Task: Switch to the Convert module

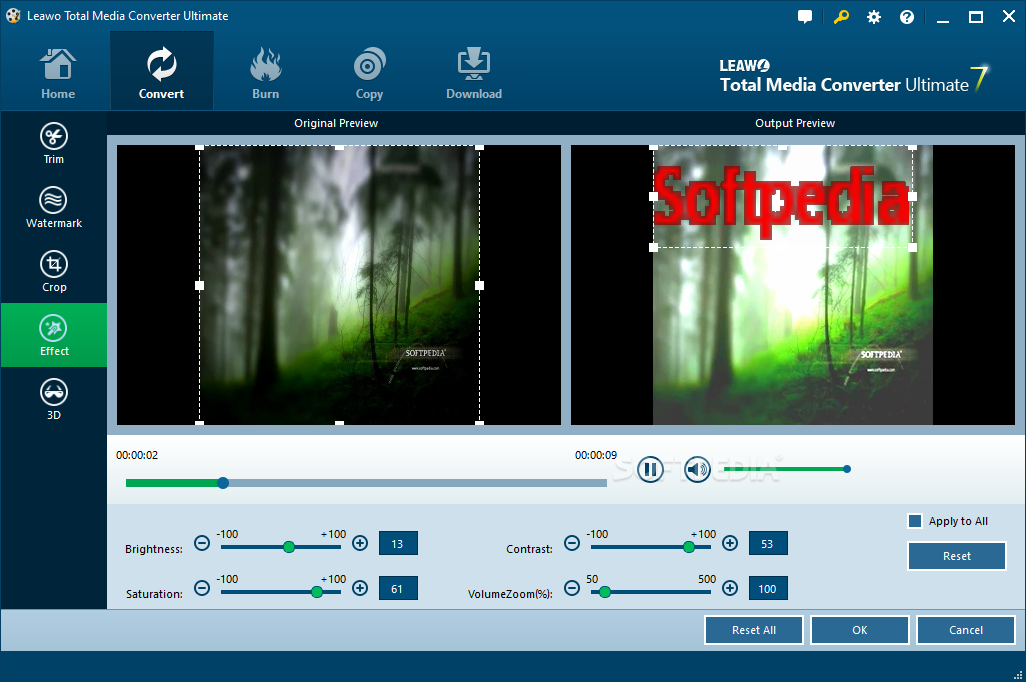Action: tap(162, 71)
